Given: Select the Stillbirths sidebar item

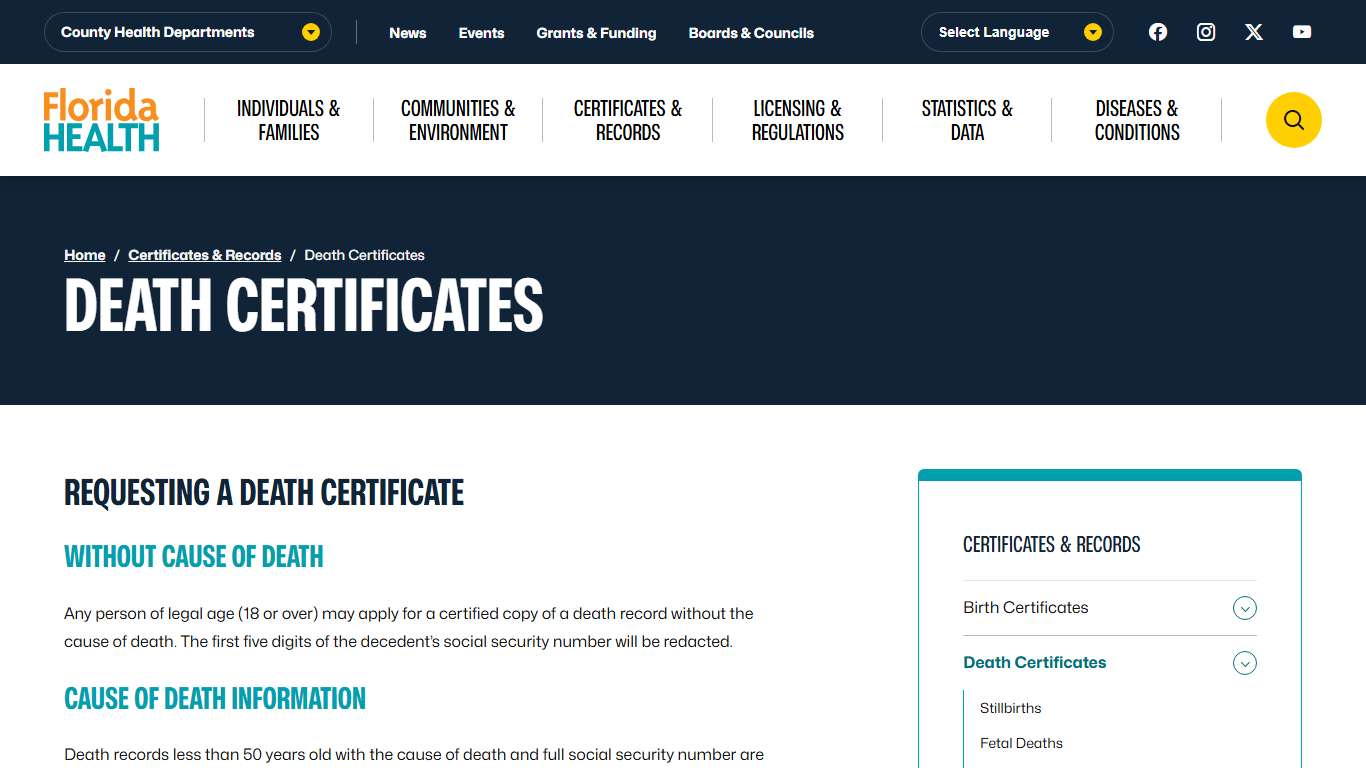Looking at the screenshot, I should pyautogui.click(x=1010, y=708).
